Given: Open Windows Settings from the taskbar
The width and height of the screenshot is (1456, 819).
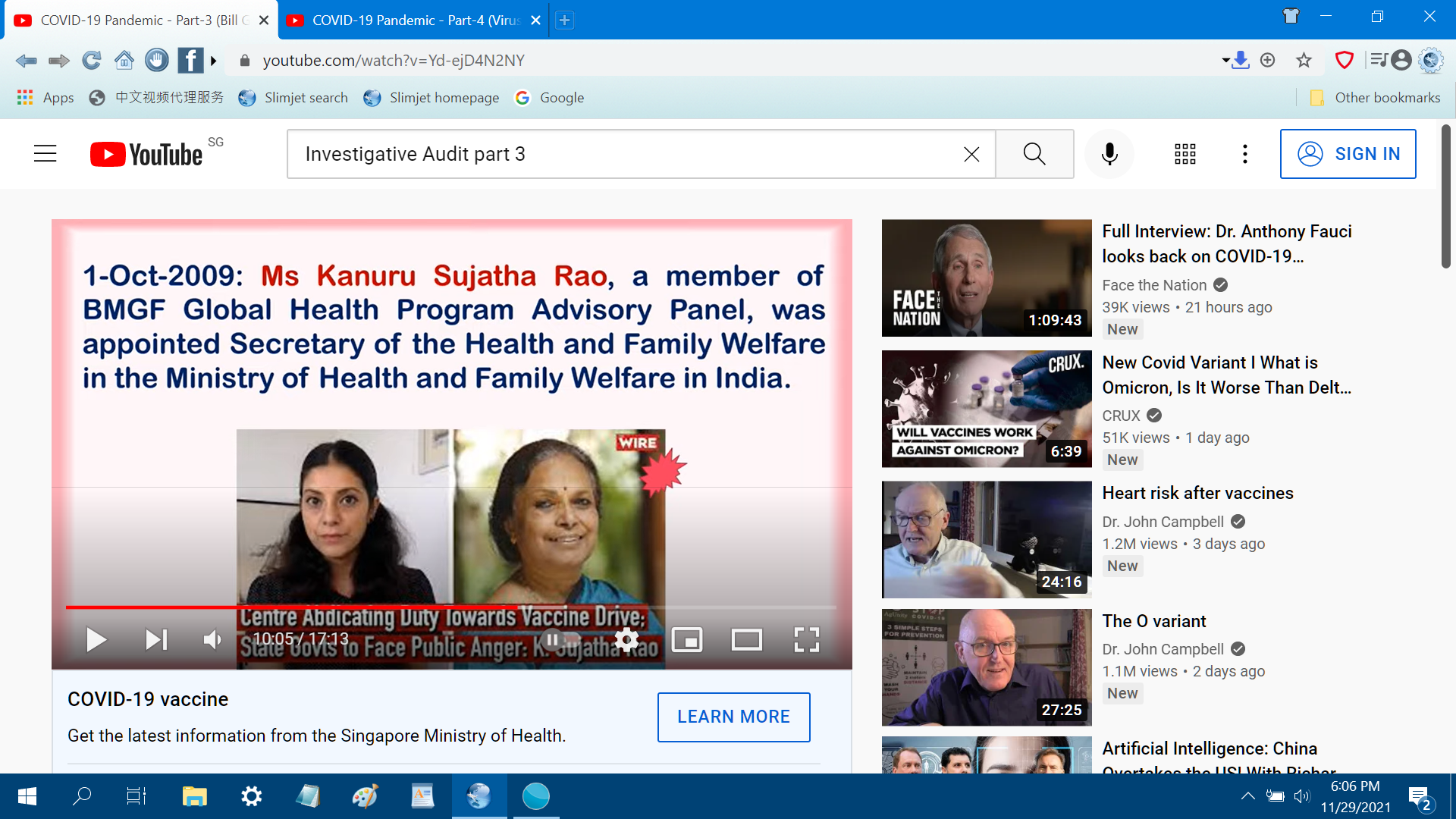Looking at the screenshot, I should click(x=251, y=796).
